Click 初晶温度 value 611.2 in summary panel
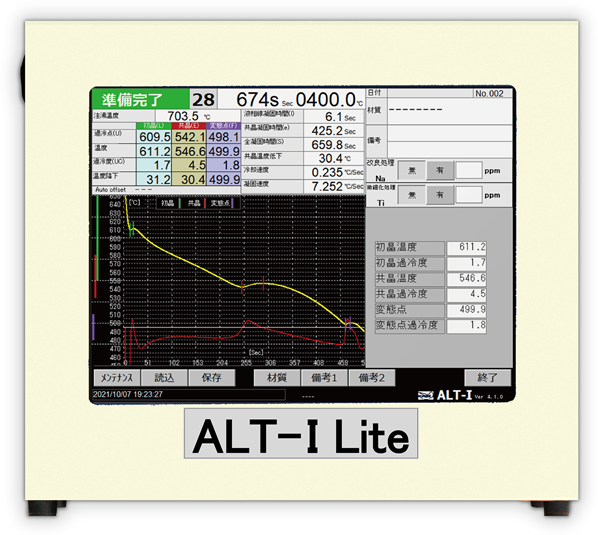This screenshot has height=535, width=598. (x=466, y=247)
